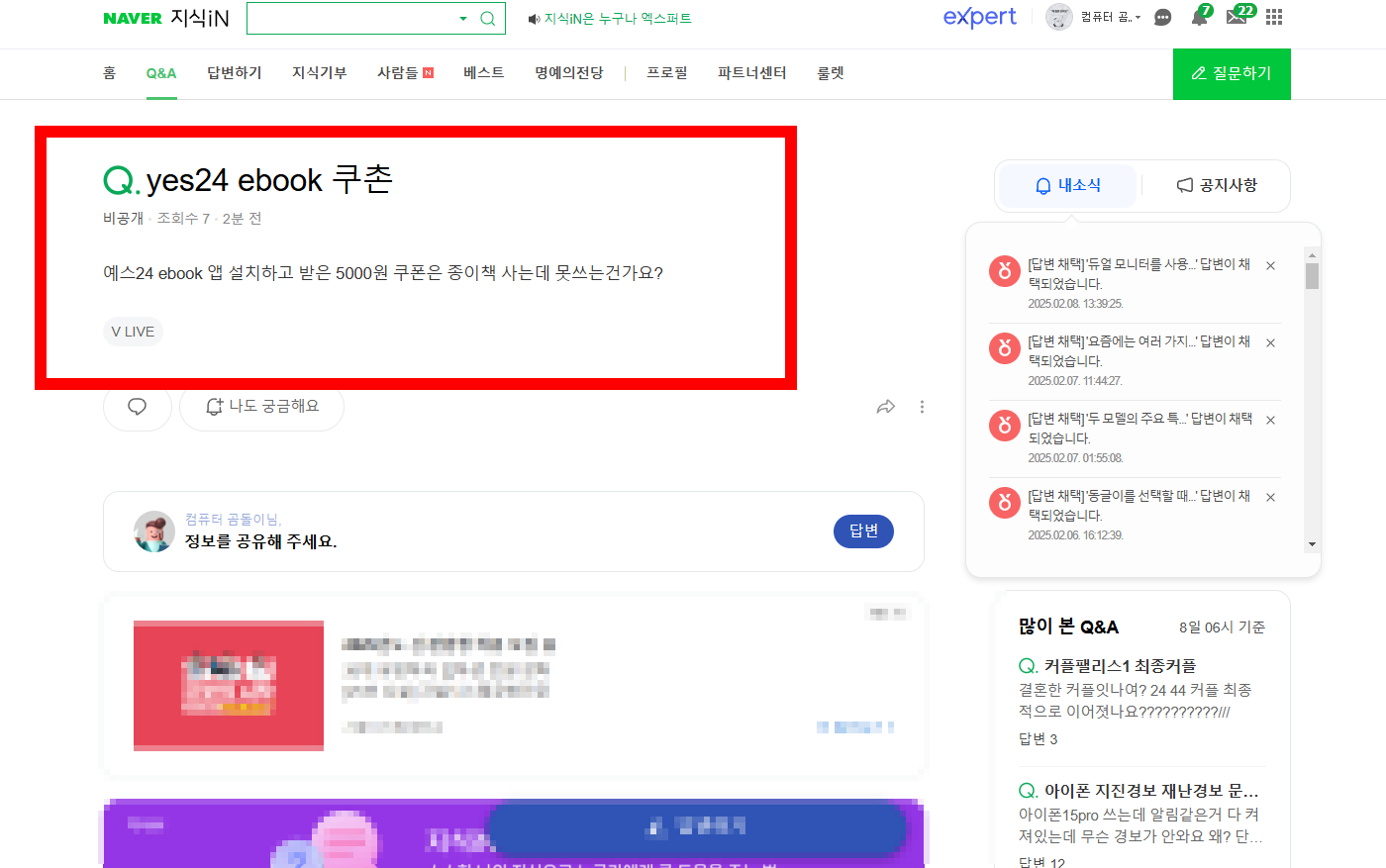The width and height of the screenshot is (1386, 868).
Task: Click the 나도 궁금해요 button
Action: pos(262,407)
